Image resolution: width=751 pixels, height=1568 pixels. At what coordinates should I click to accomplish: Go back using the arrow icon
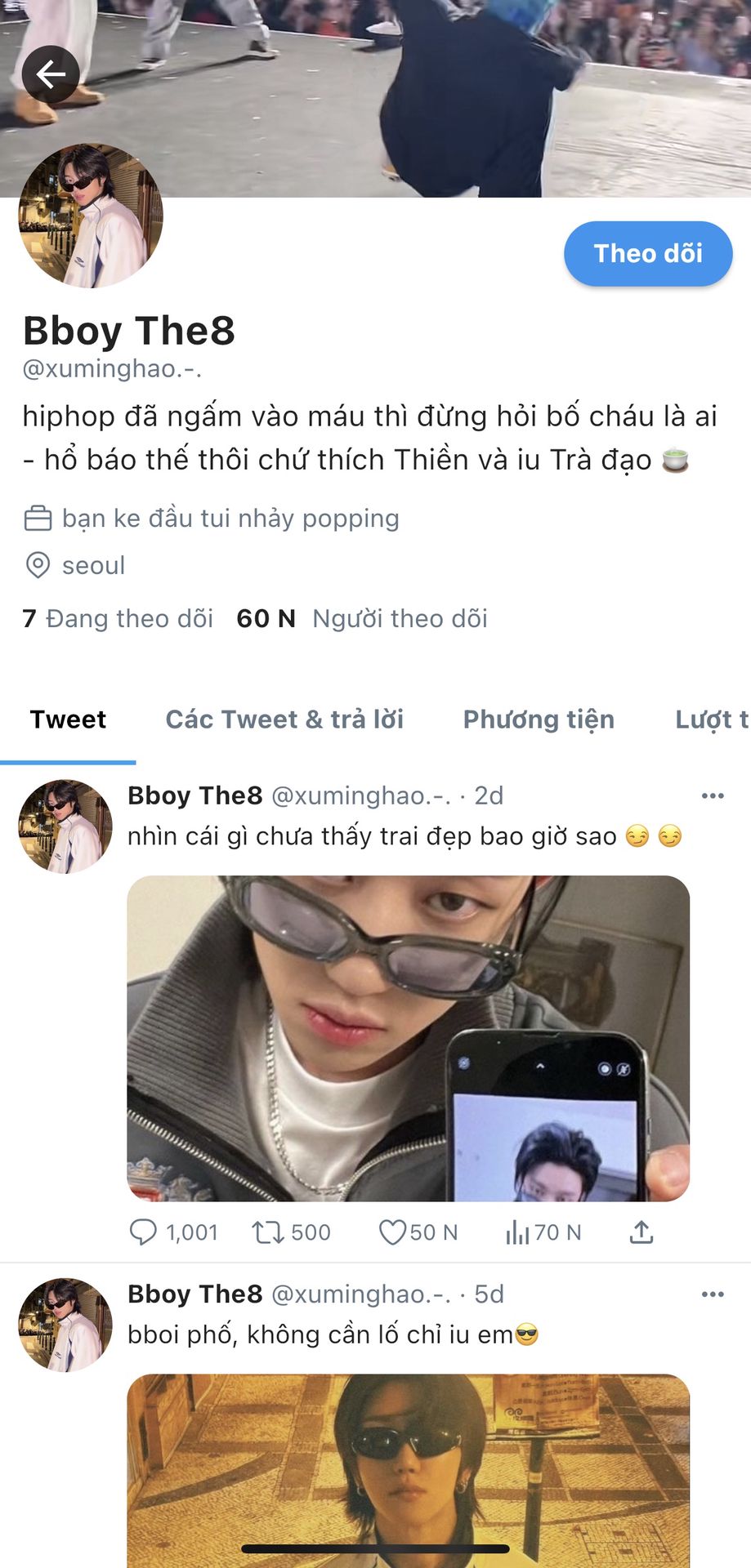[x=51, y=74]
